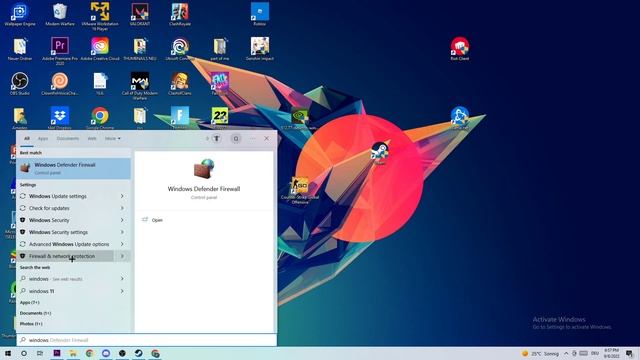
Task: Click the rewards badge icon in search header
Action: (216, 139)
